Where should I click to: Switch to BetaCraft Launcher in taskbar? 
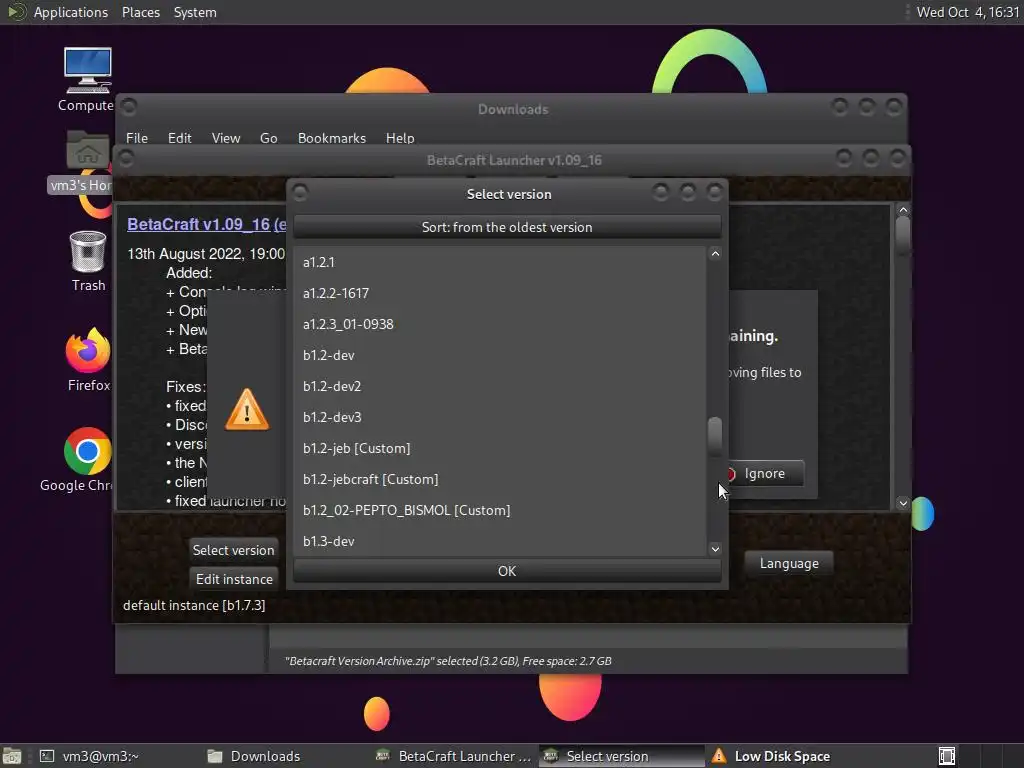455,756
